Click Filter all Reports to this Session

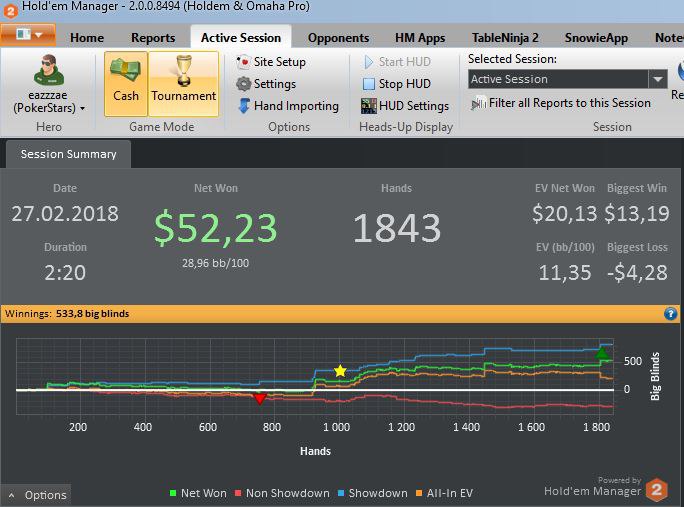pyautogui.click(x=561, y=103)
